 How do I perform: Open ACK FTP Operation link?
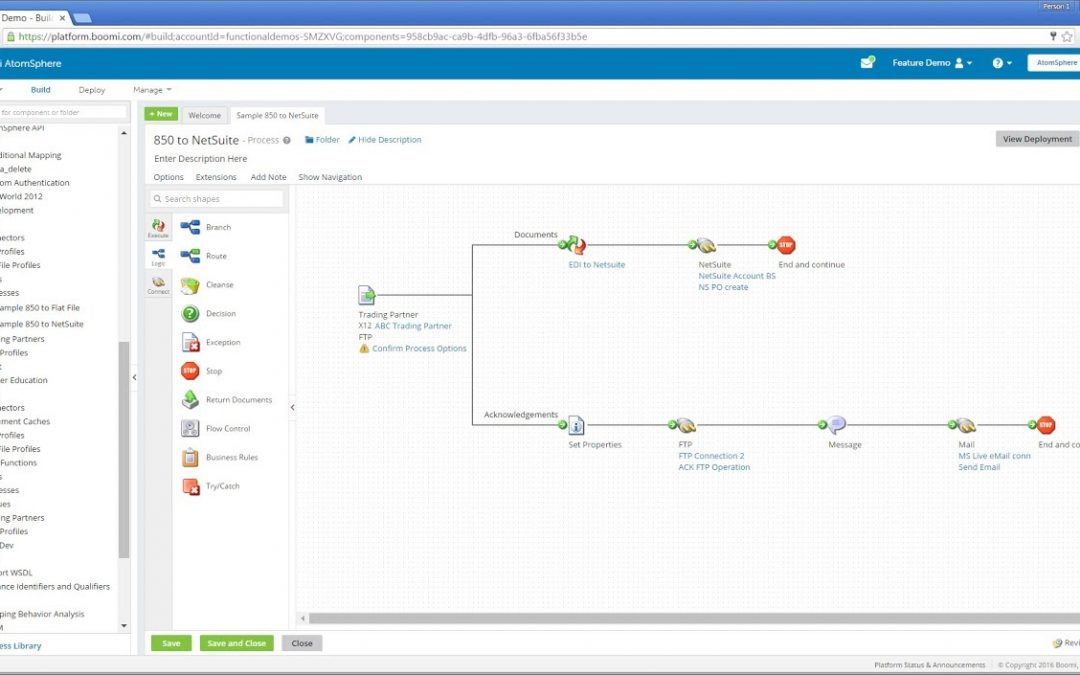pyautogui.click(x=714, y=467)
